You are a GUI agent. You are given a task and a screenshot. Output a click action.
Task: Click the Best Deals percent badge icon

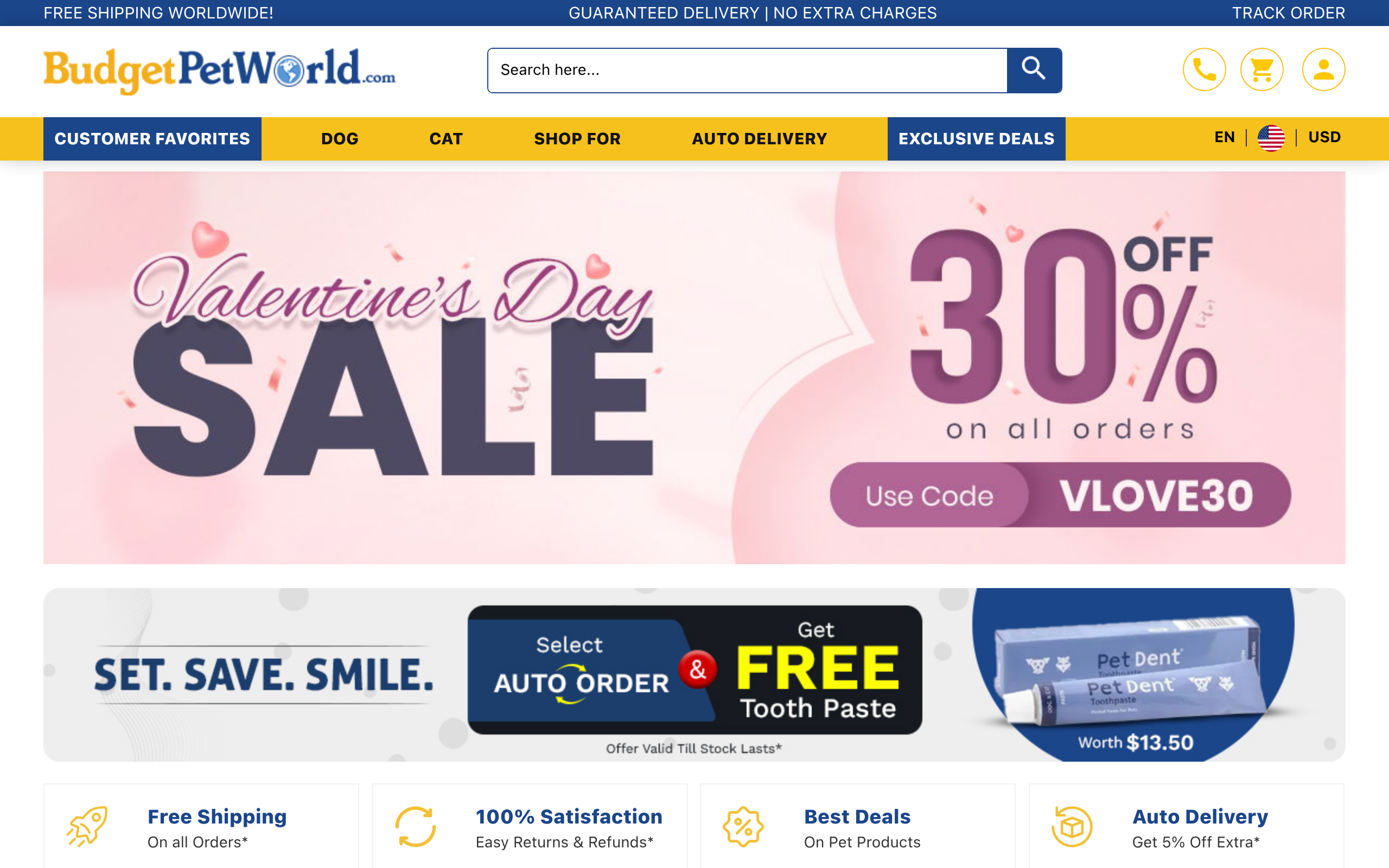click(743, 827)
